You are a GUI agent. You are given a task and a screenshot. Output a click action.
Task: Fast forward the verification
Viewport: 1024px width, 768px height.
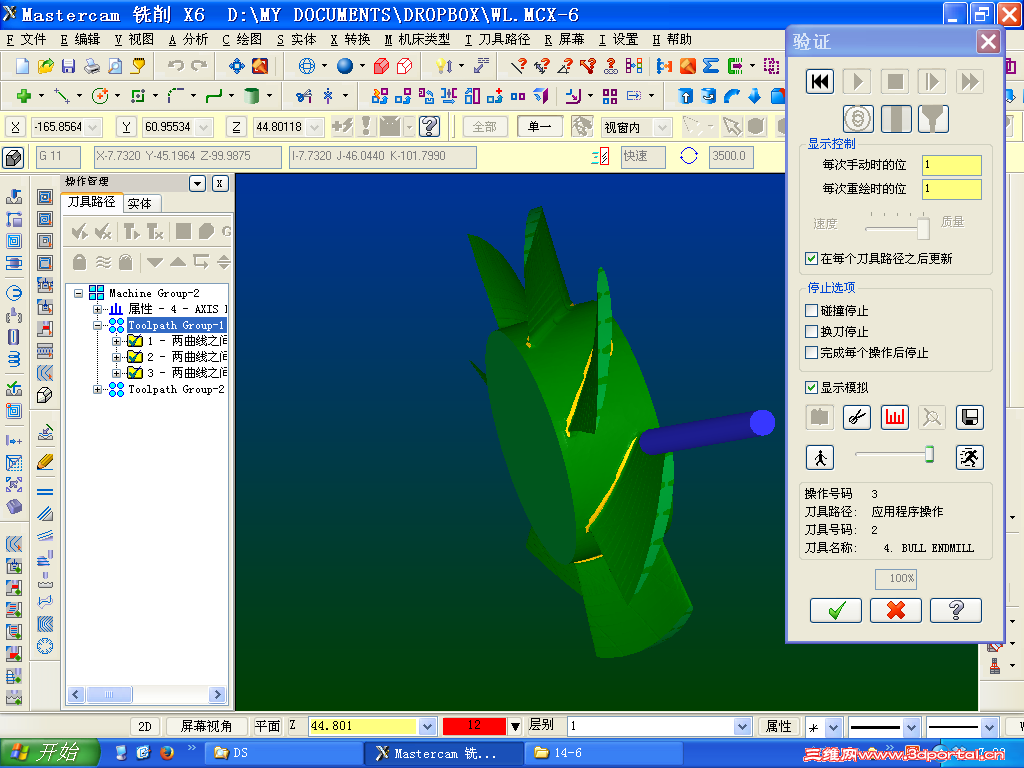(970, 82)
